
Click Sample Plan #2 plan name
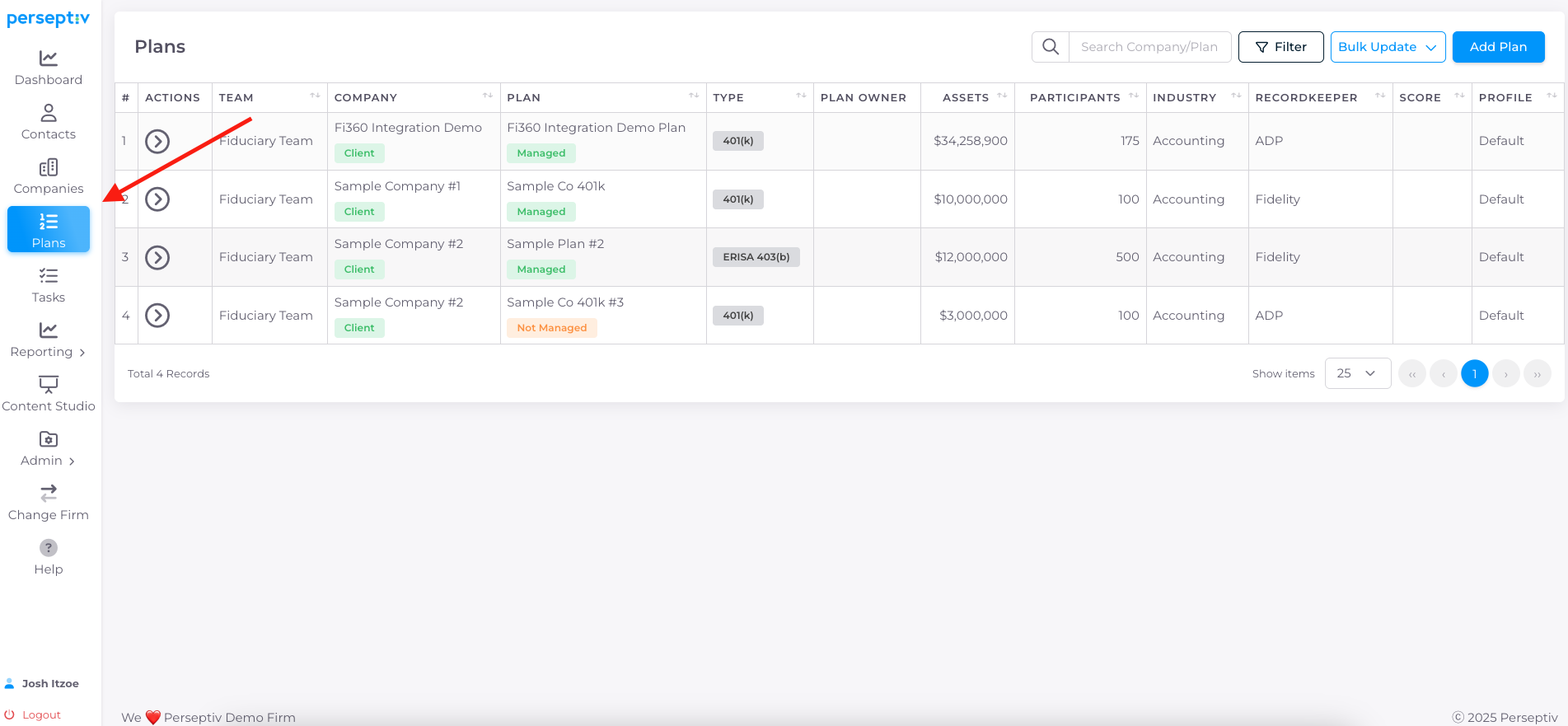[x=555, y=244]
